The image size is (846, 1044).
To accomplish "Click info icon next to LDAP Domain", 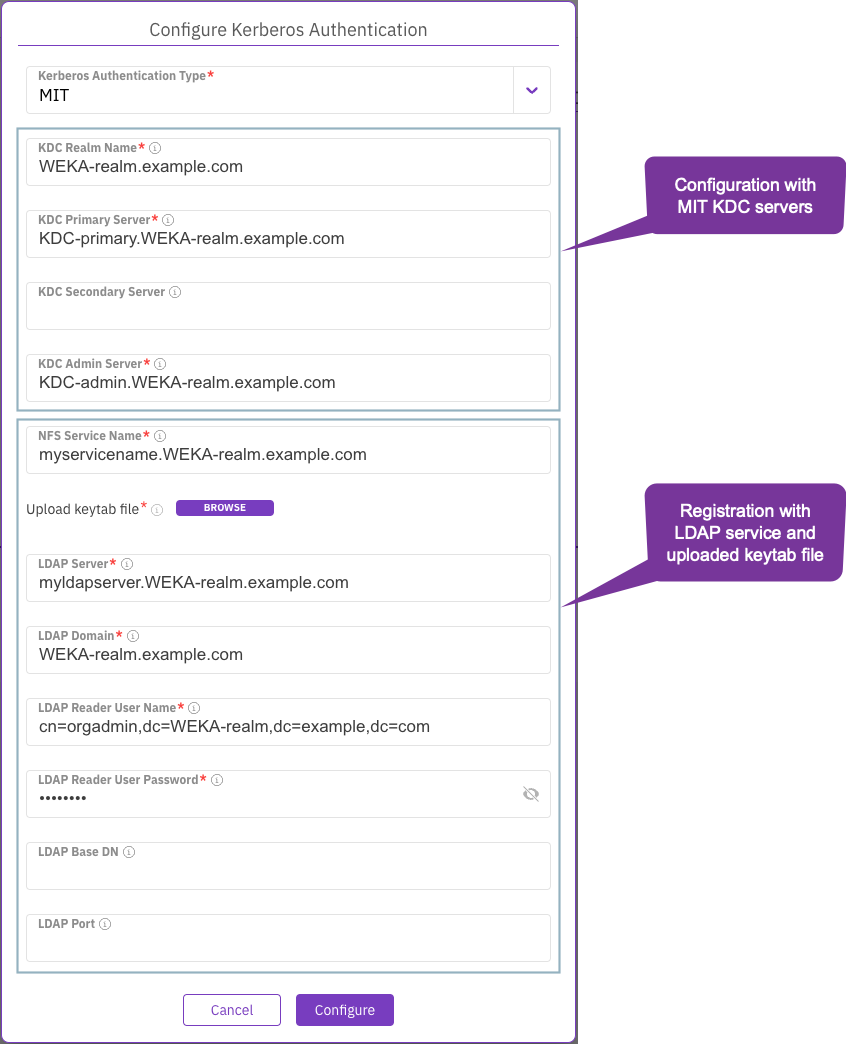I will pos(133,636).
